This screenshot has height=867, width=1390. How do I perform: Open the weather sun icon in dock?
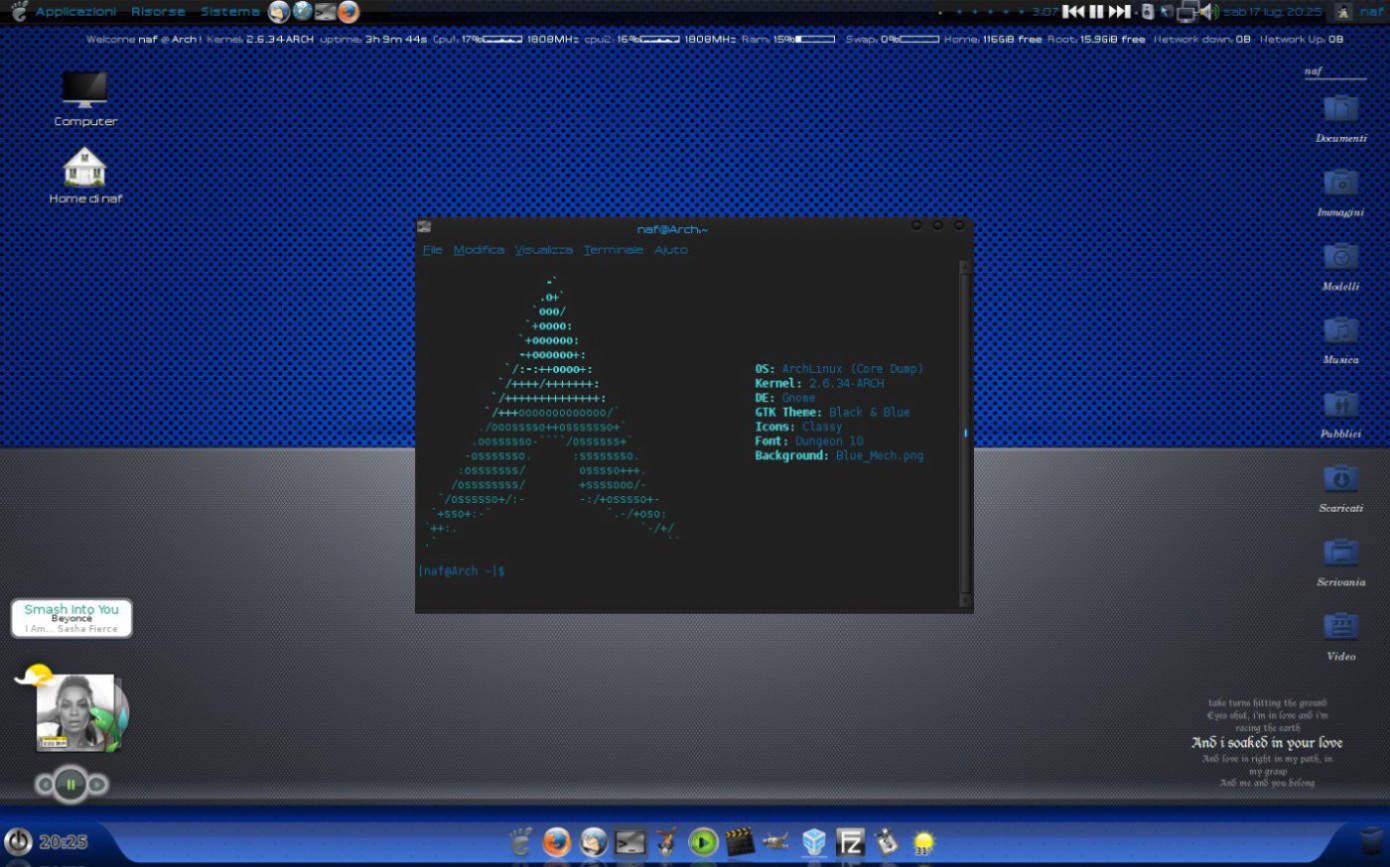[x=924, y=842]
